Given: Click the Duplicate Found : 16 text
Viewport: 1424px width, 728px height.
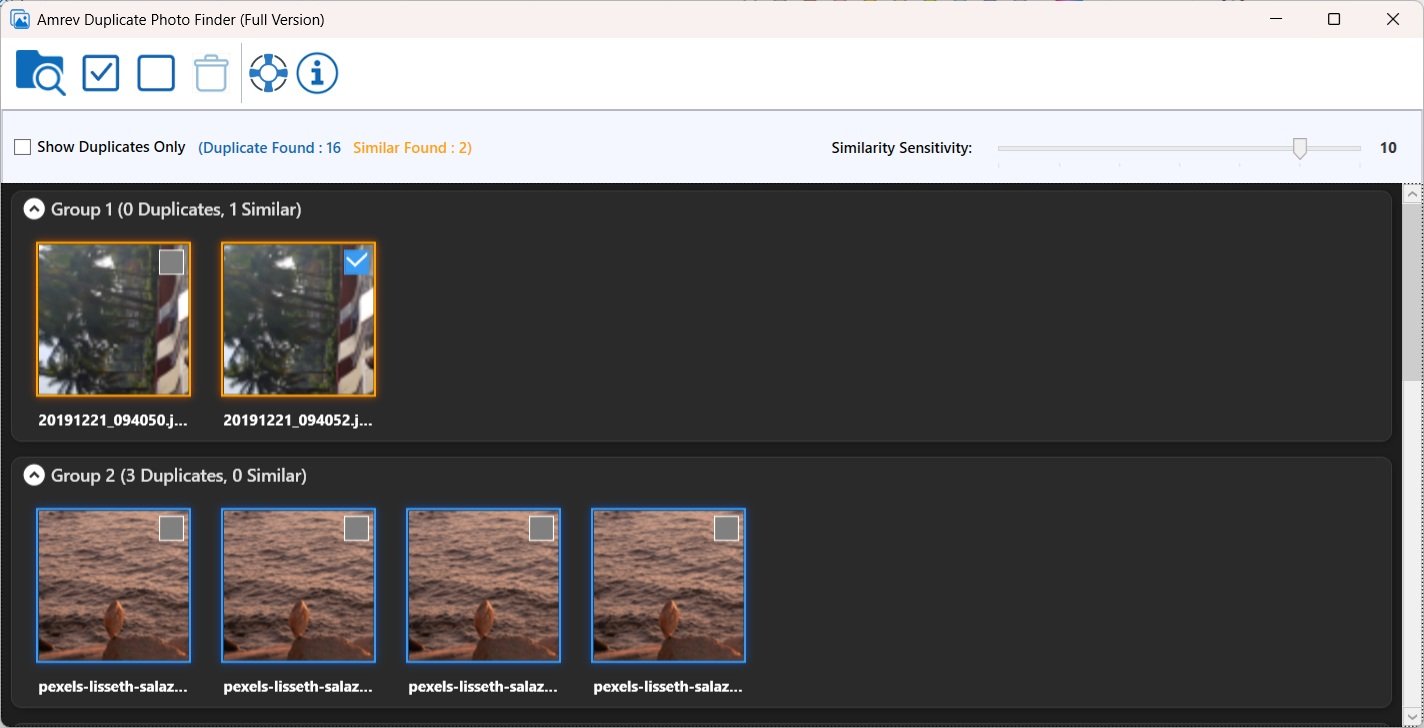Looking at the screenshot, I should pos(269,146).
